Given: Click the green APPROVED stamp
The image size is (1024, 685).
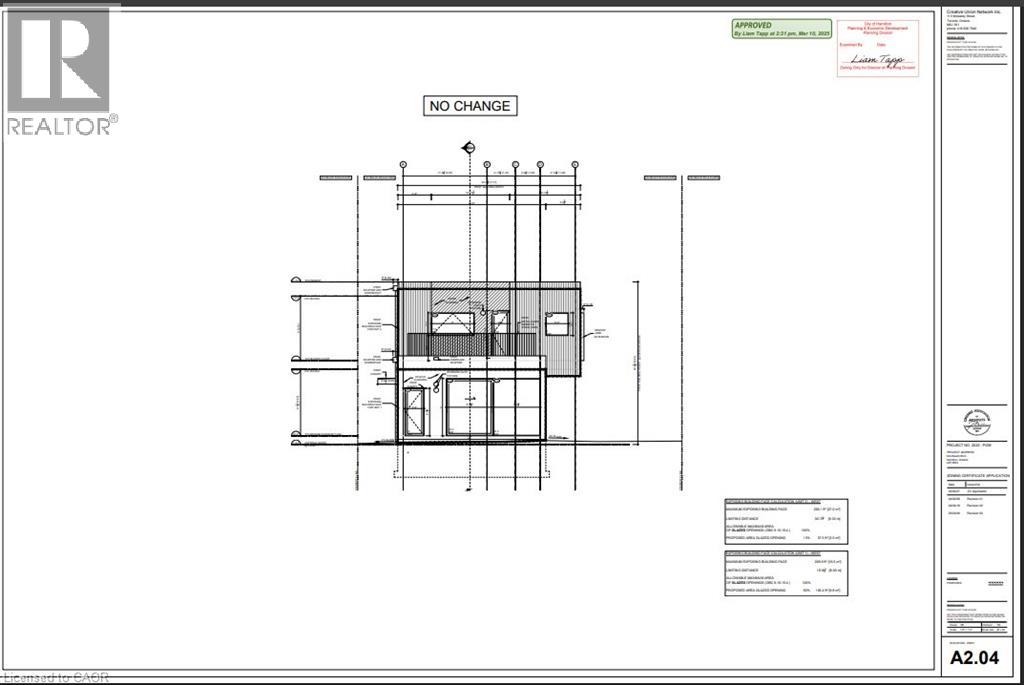Looking at the screenshot, I should point(779,29).
